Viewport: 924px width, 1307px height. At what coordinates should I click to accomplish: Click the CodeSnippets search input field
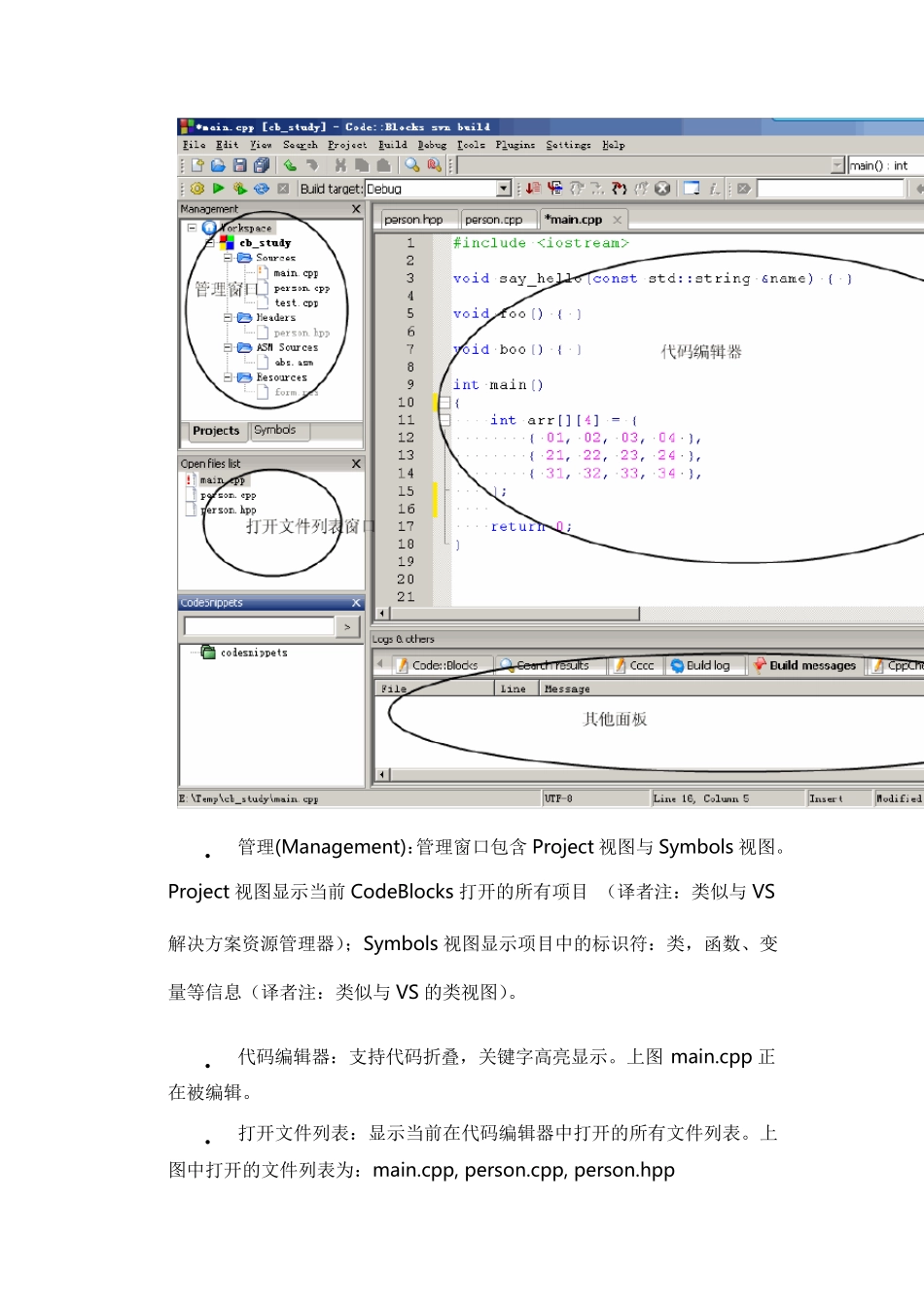(260, 627)
